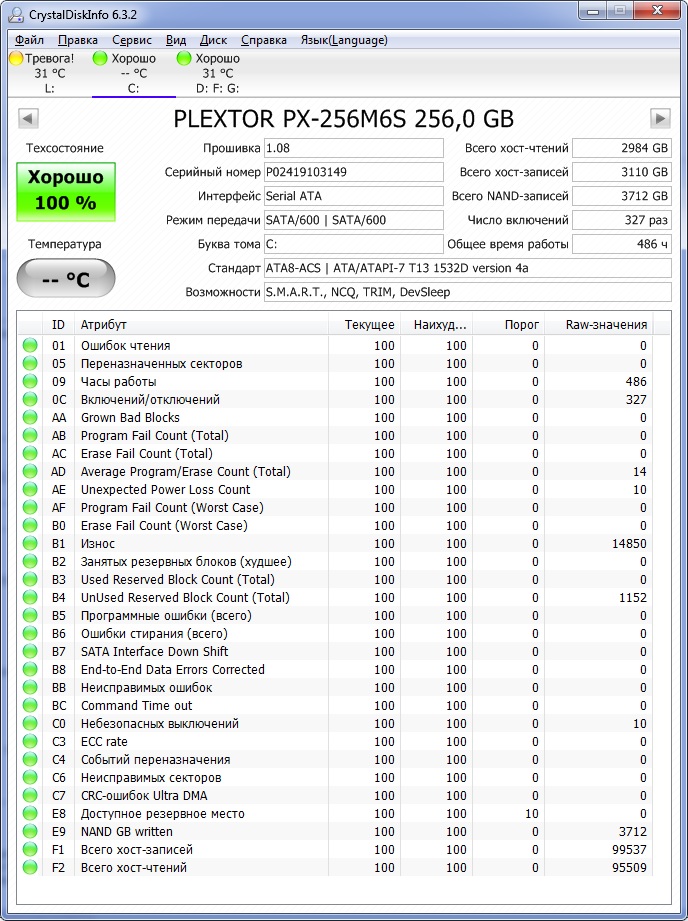
Task: Select the Небезопасных выключений row
Action: [x=335, y=724]
